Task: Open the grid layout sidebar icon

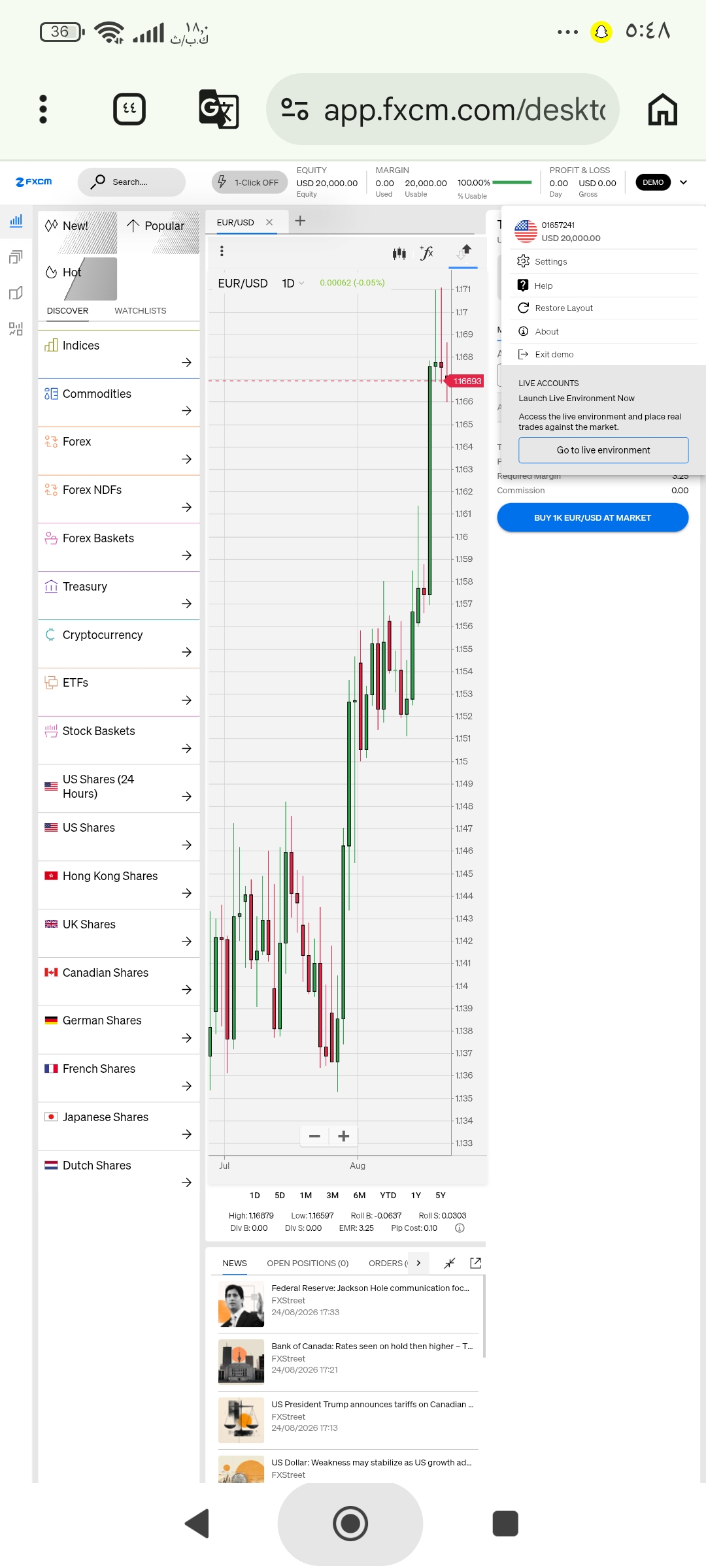Action: [16, 329]
